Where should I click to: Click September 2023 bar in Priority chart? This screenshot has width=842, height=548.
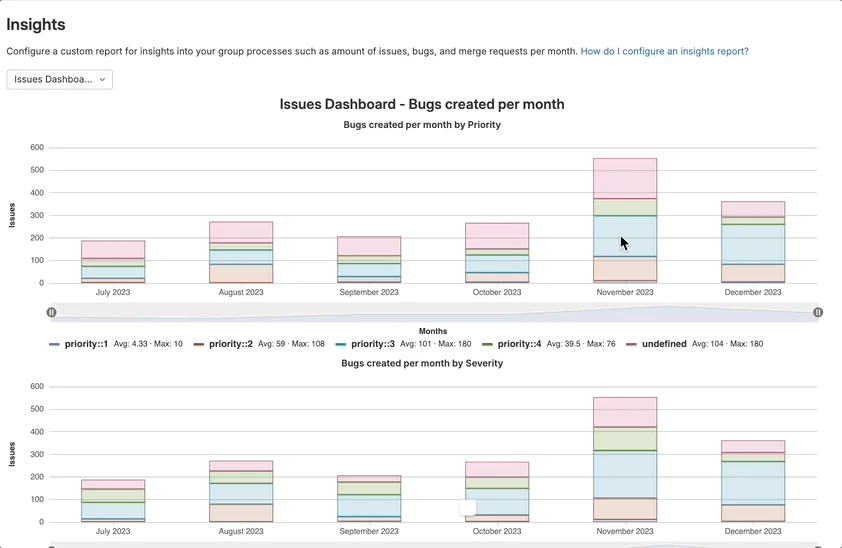coord(369,260)
